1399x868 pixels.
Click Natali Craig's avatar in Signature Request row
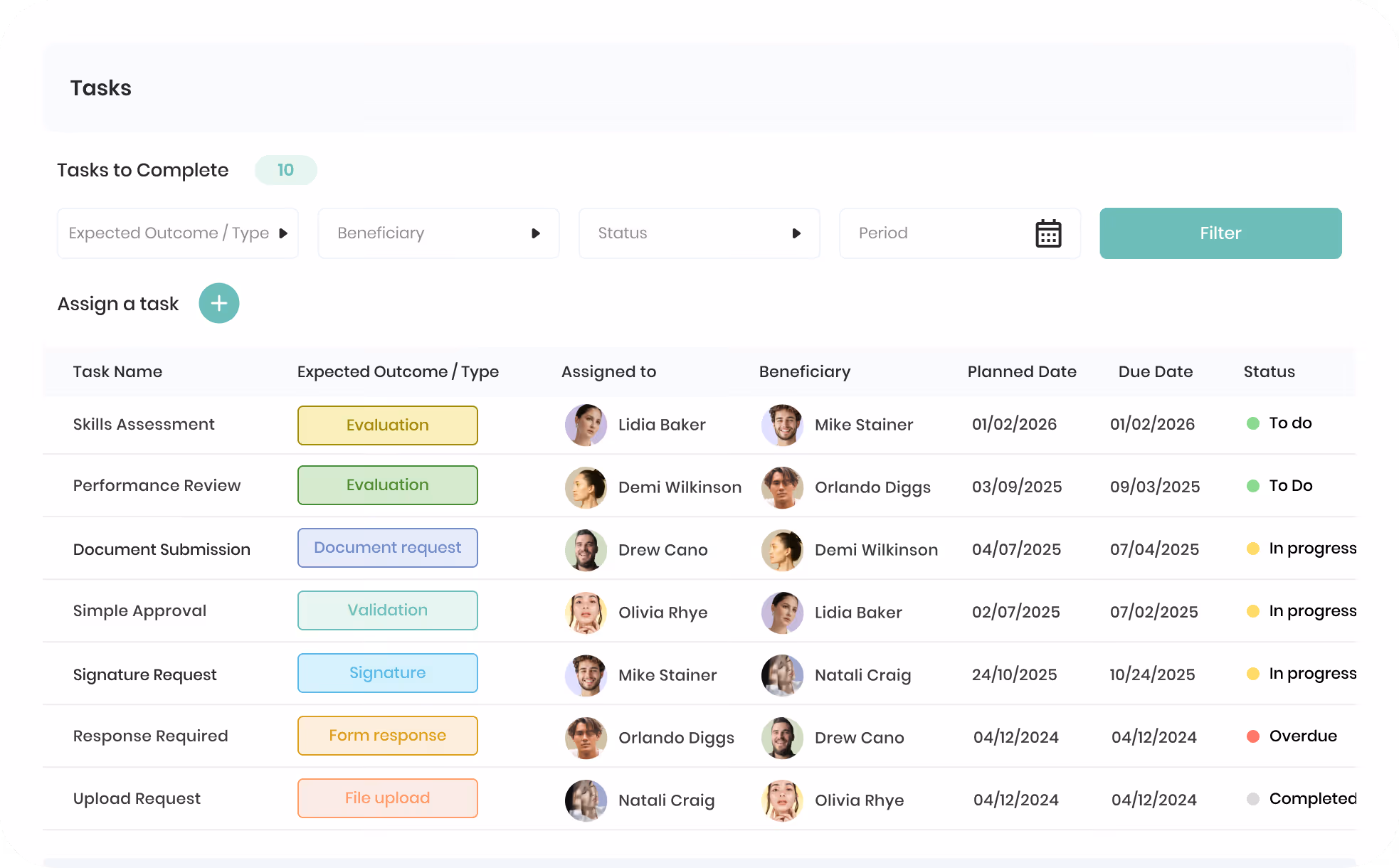782,675
